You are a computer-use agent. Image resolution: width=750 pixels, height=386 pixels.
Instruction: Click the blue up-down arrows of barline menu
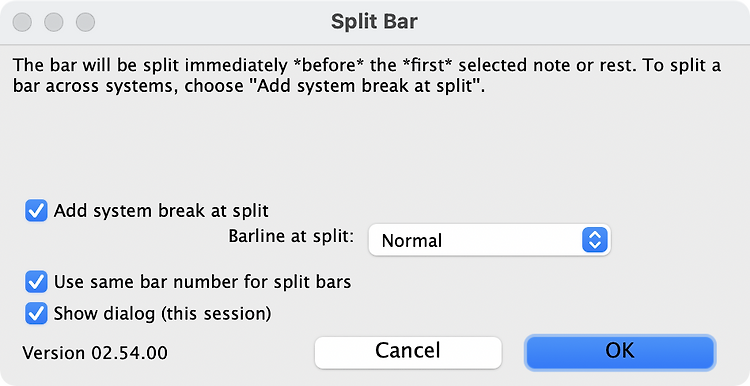595,240
